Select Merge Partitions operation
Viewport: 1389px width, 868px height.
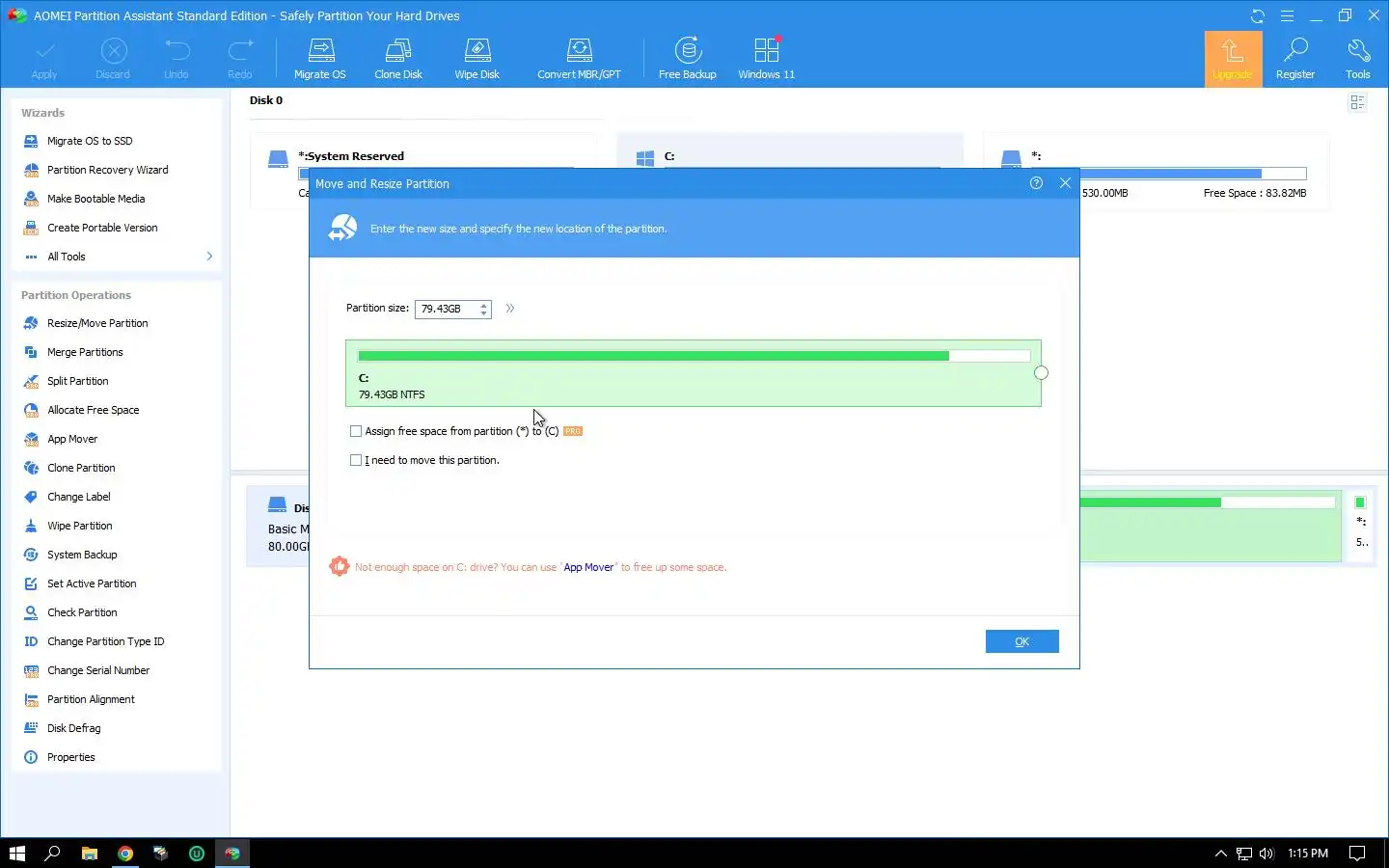coord(85,352)
